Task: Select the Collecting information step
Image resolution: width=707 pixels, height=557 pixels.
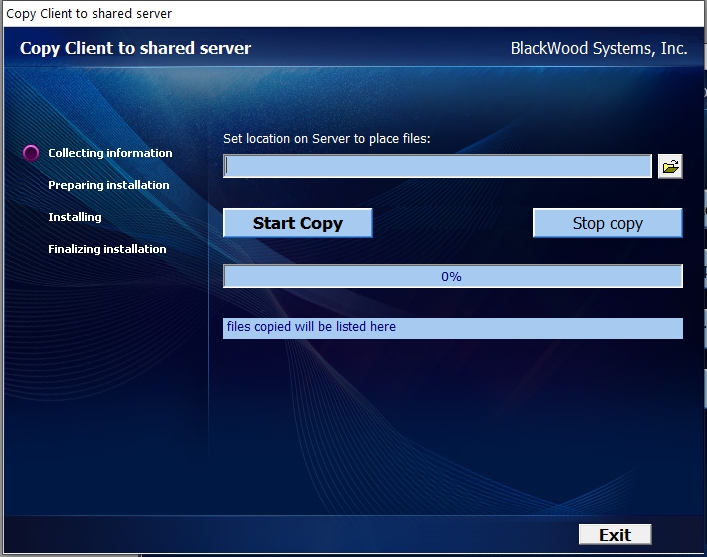Action: click(110, 153)
